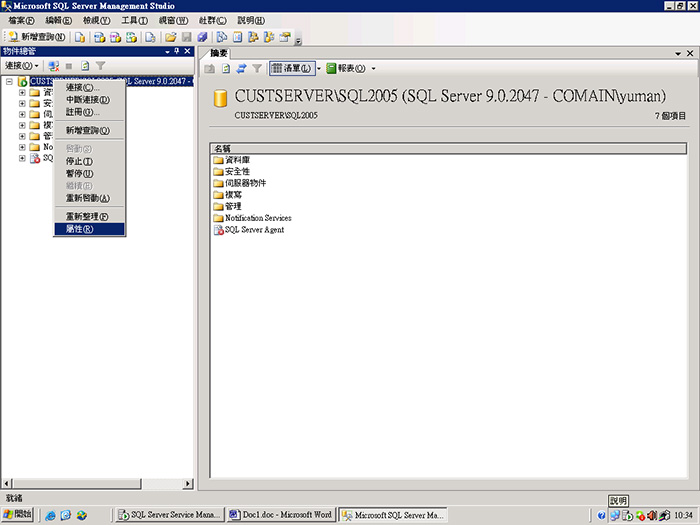The height and width of the screenshot is (525, 700).
Task: Click the Refresh icon in Object Explorer toolbar
Action: 85,66
